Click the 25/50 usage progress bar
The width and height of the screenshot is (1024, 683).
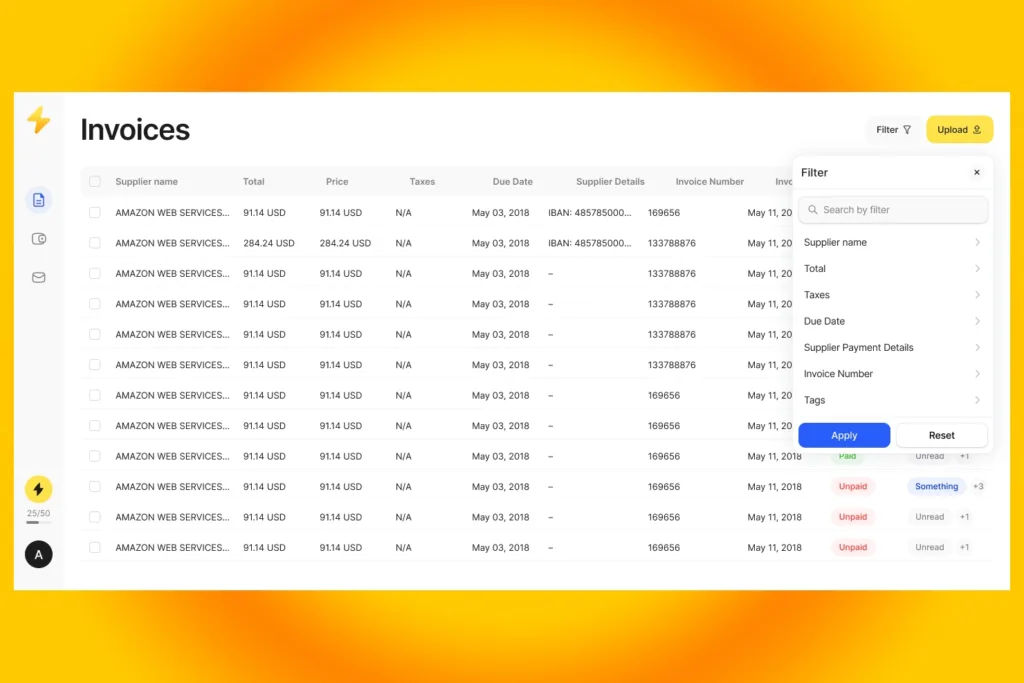(39, 522)
